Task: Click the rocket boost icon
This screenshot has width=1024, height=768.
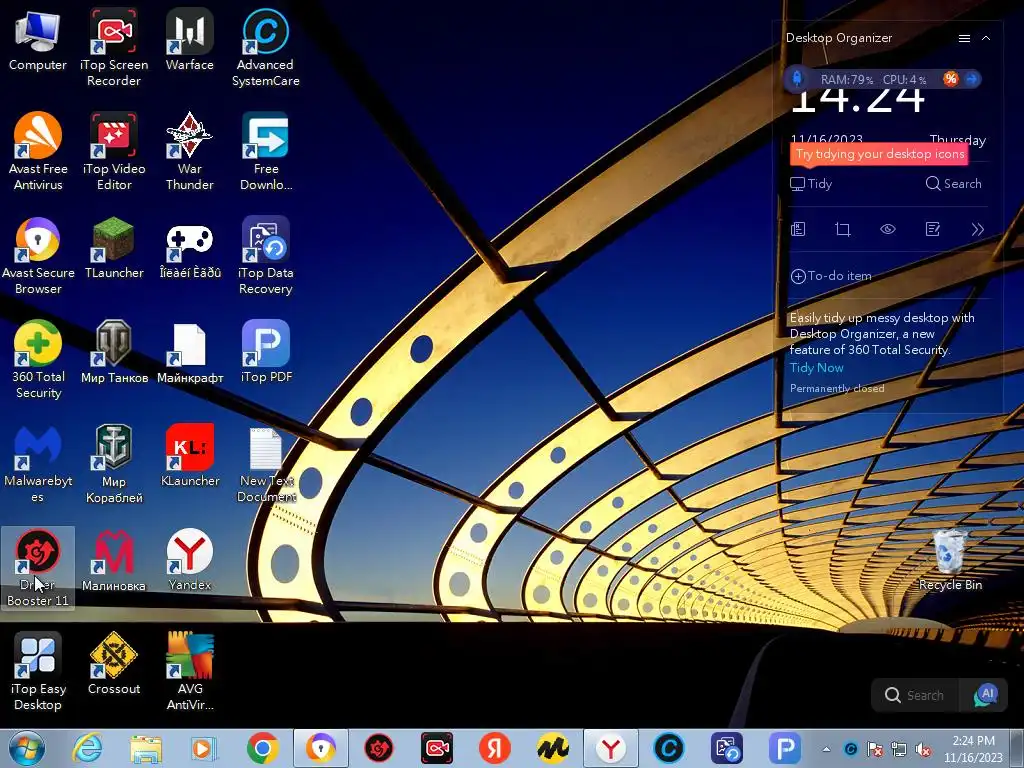Action: [x=797, y=79]
